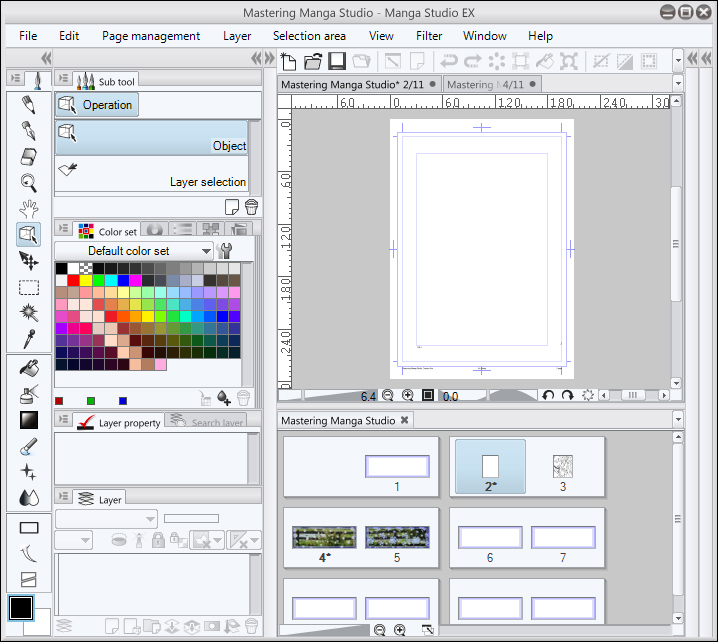Click the layer opacity input field
Screen dimensions: 718x642
point(191,518)
